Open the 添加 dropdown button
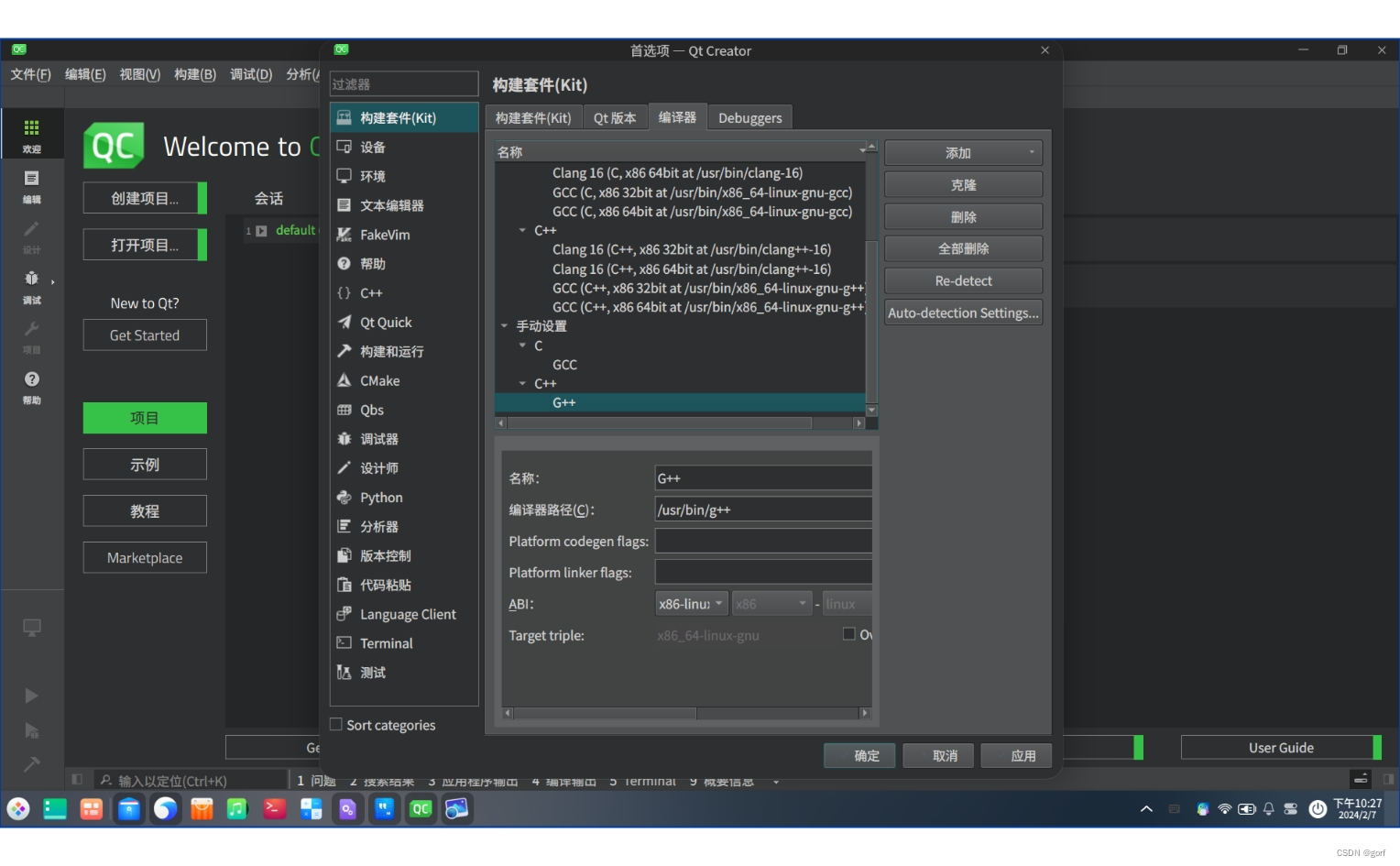Viewport: 1400px width, 866px height. pos(963,153)
